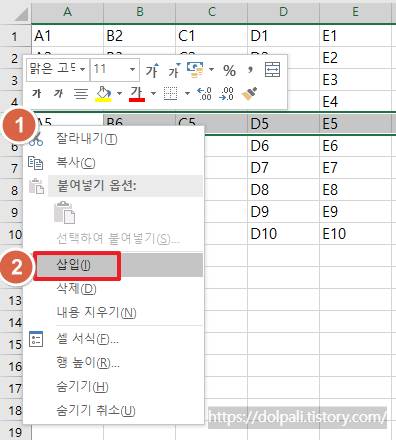Choose 숨기기 취소(U) unhide item
396x440 pixels.
pos(113,411)
